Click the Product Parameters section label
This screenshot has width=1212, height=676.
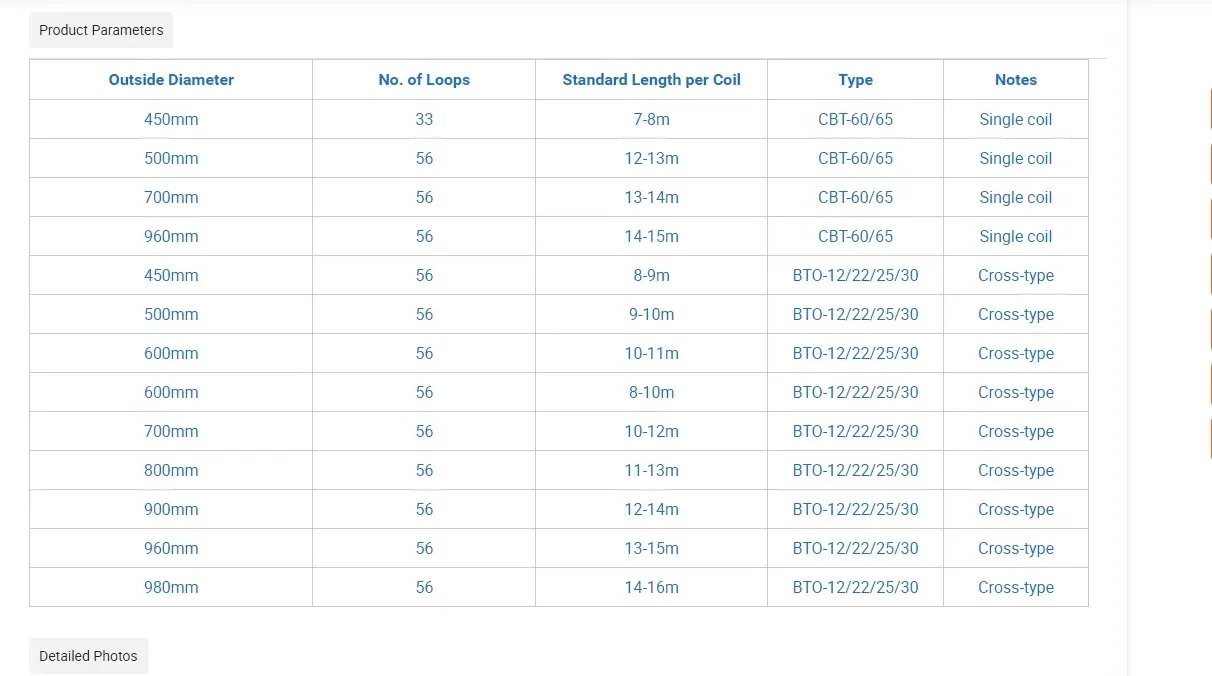pyautogui.click(x=101, y=30)
